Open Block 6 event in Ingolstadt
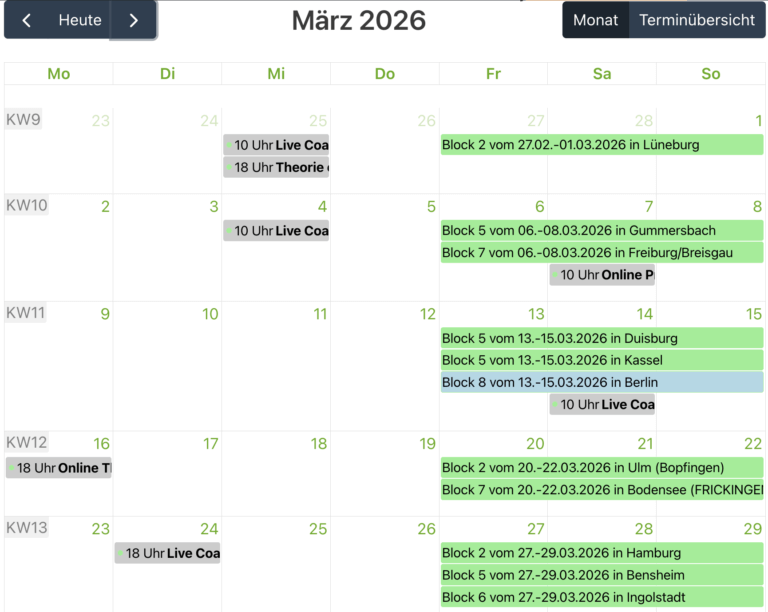The width and height of the screenshot is (768, 612). pos(601,597)
